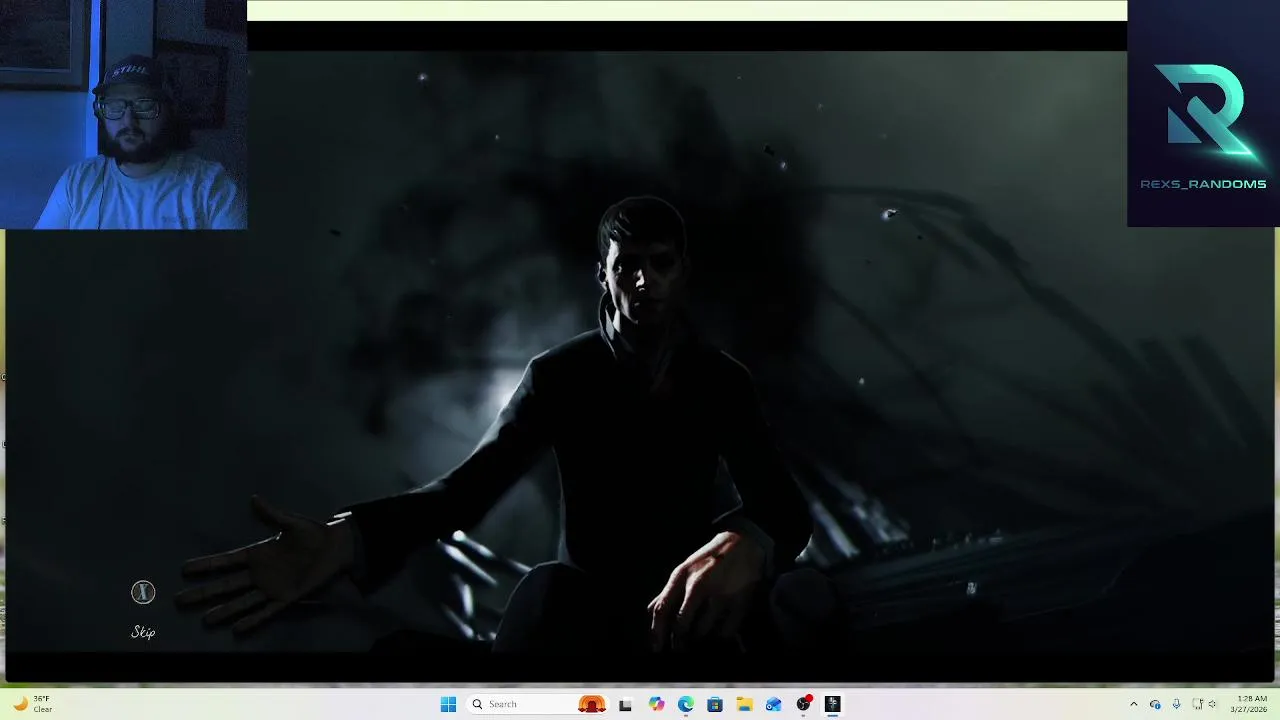Viewport: 1280px width, 720px height.
Task: Open the OneDrive tray icon
Action: click(1155, 704)
